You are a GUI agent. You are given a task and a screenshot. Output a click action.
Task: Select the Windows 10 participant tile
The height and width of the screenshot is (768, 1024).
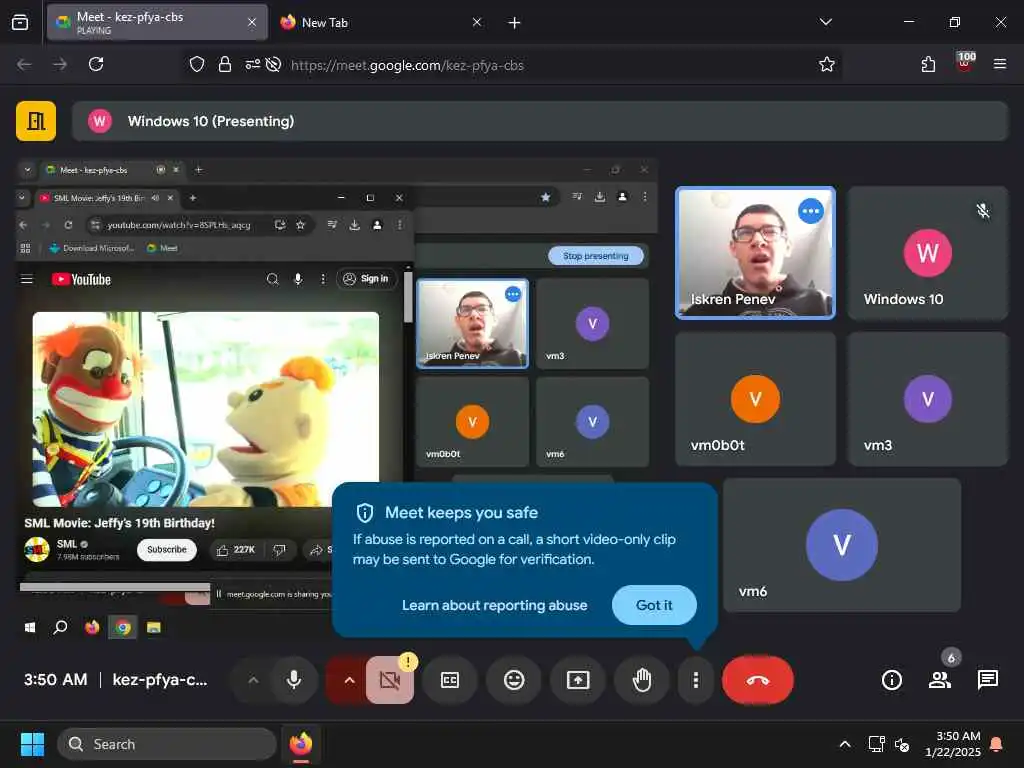(x=927, y=253)
